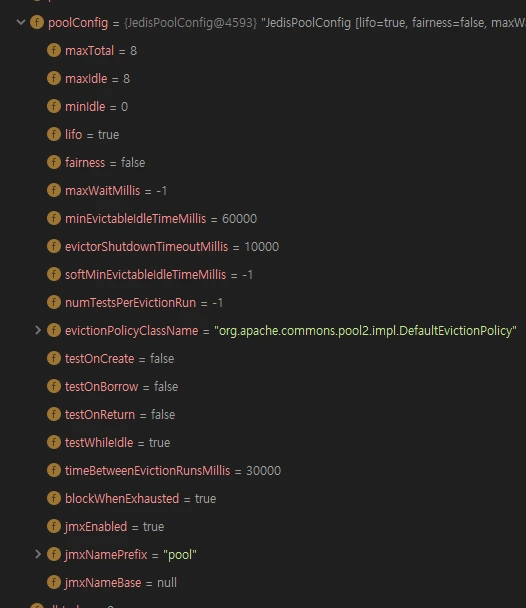Click the field icon beside maxTotal
This screenshot has width=526, height=608.
pyautogui.click(x=54, y=50)
